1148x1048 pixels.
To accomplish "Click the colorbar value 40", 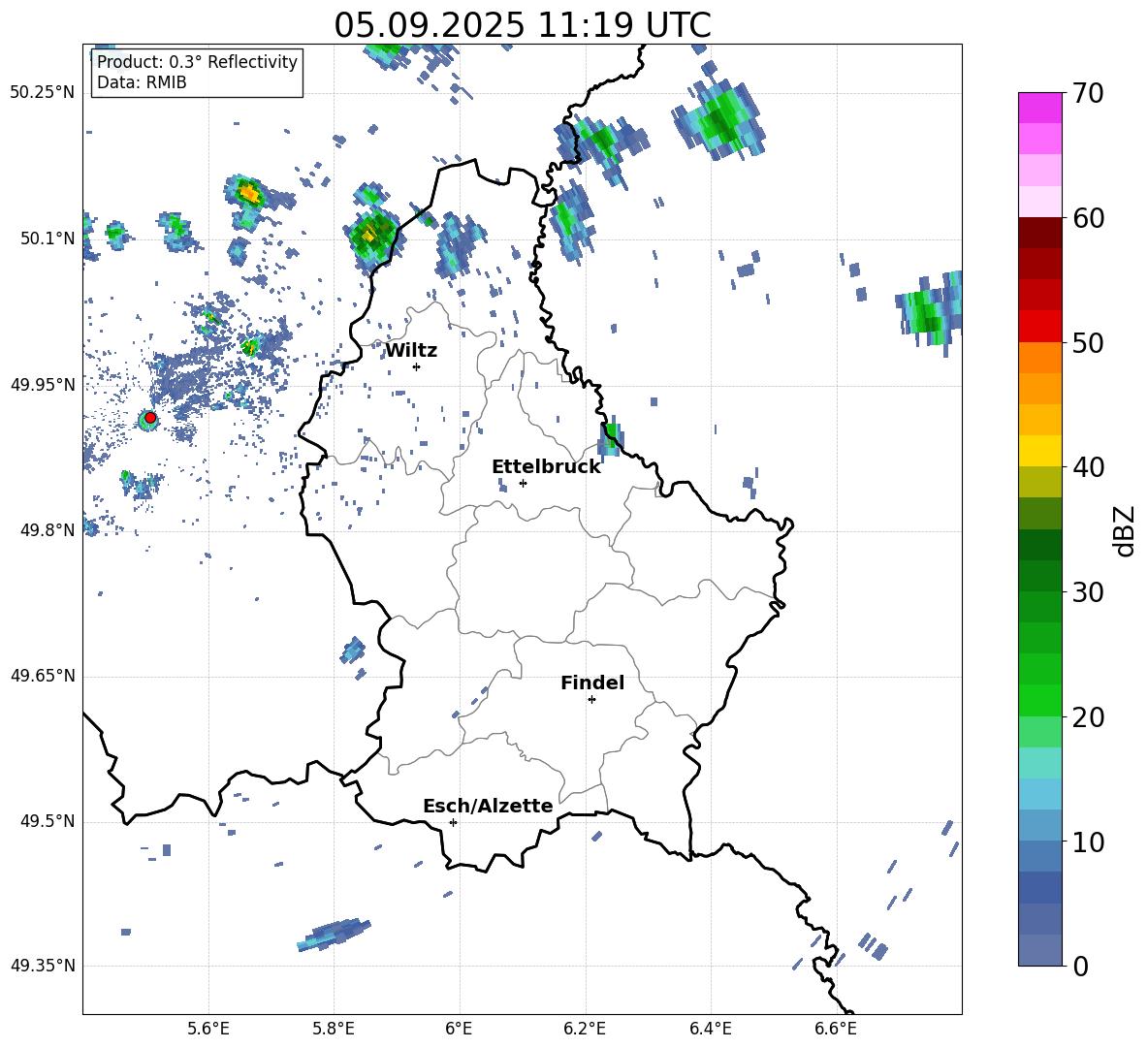I will 1088,467.
